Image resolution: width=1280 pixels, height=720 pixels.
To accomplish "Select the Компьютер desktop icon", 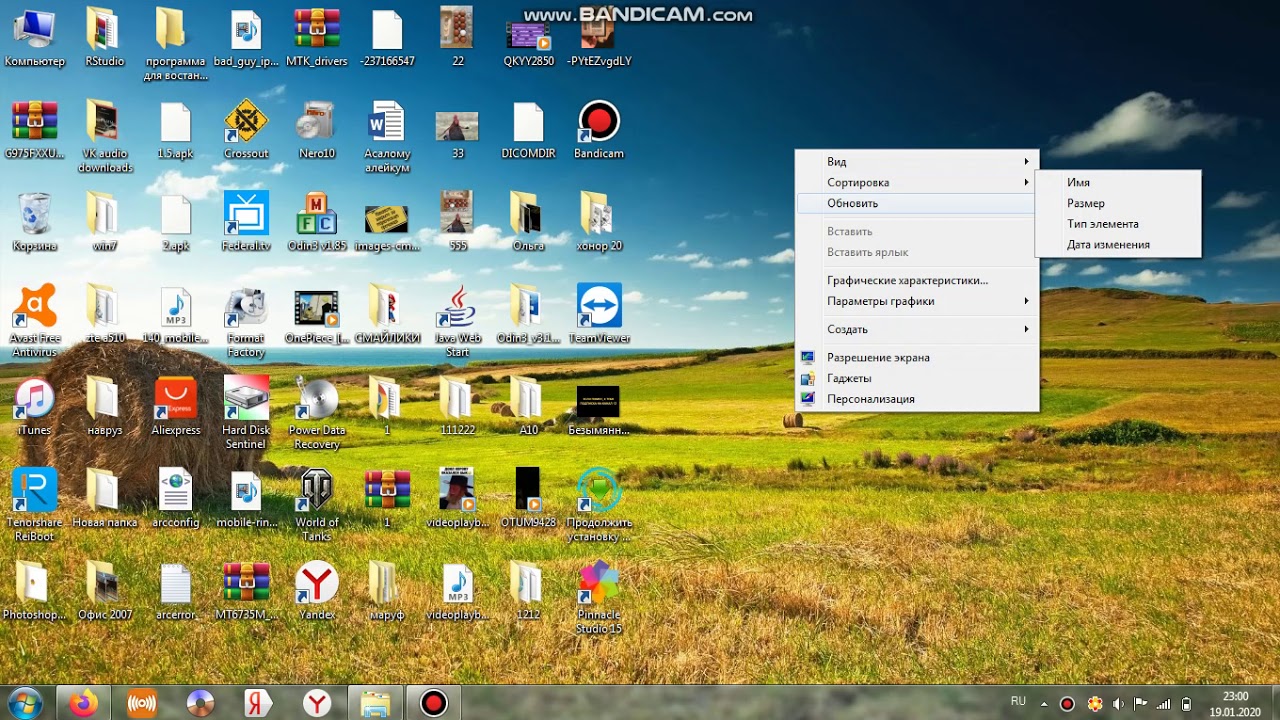I will tap(34, 37).
